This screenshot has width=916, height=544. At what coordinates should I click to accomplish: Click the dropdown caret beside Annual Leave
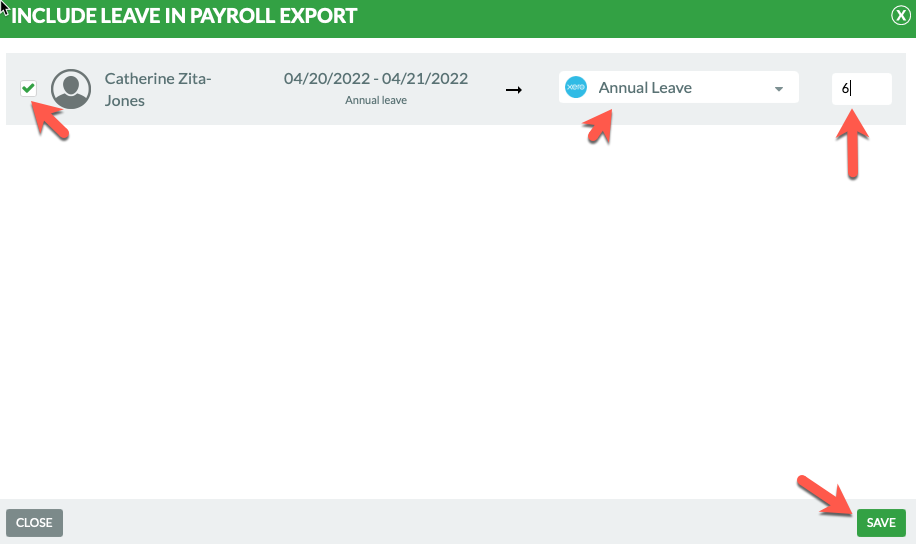tap(778, 89)
